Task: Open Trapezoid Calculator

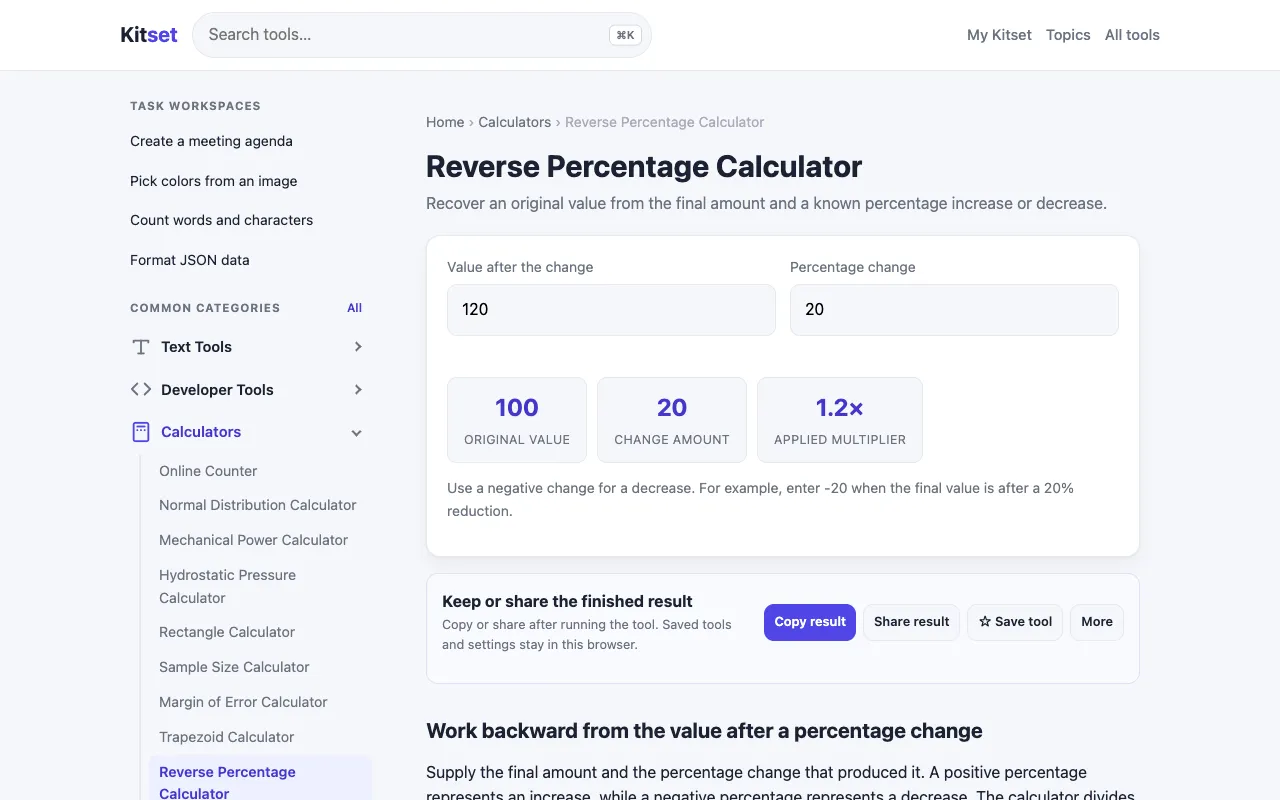Action: click(227, 737)
